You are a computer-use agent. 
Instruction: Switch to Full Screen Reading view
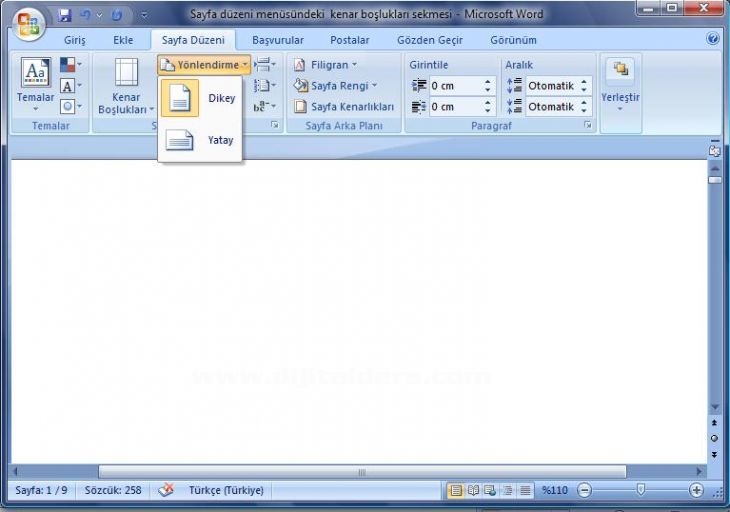click(473, 490)
